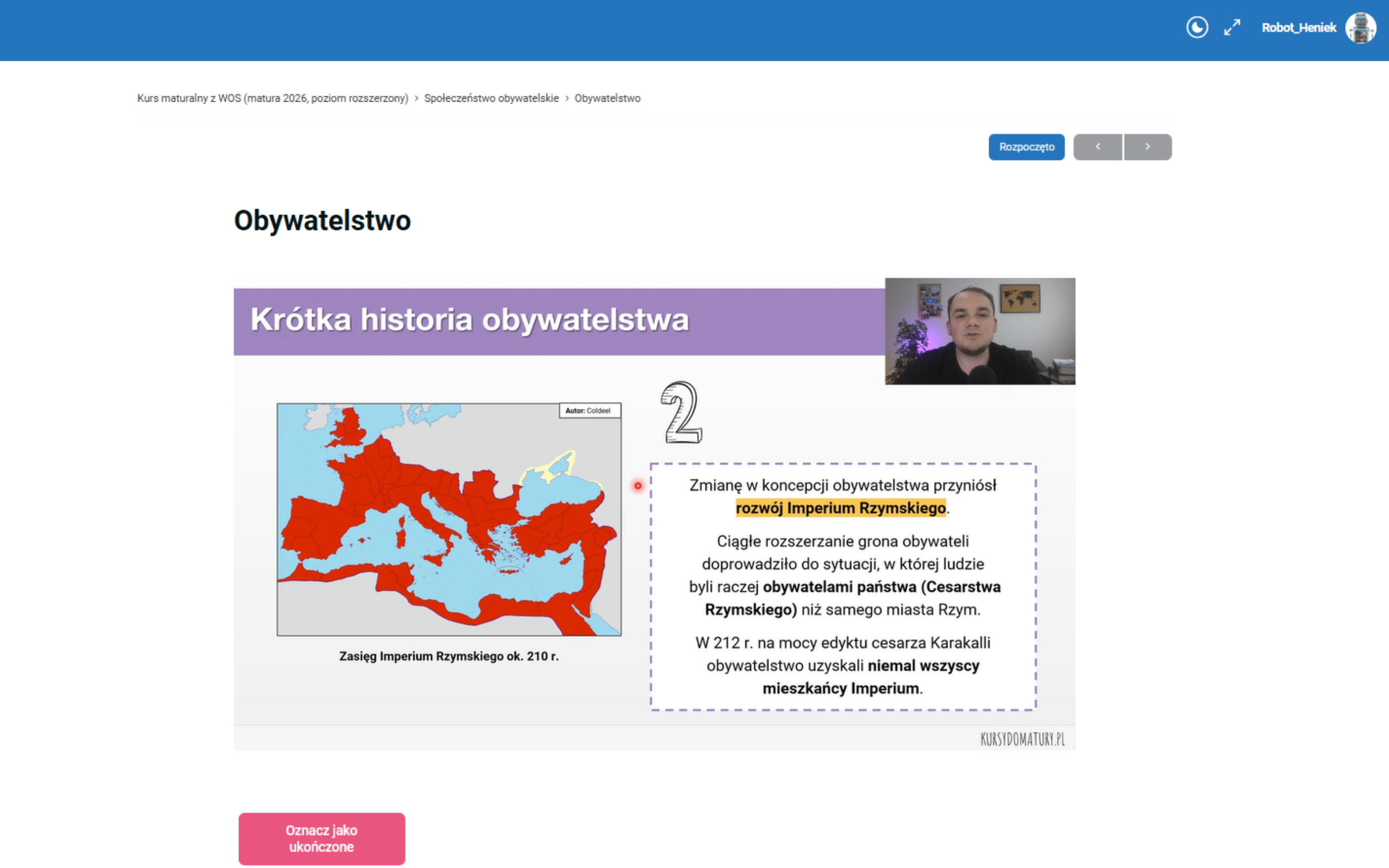
Task: Go to the previous lesson arrow
Action: (1097, 147)
